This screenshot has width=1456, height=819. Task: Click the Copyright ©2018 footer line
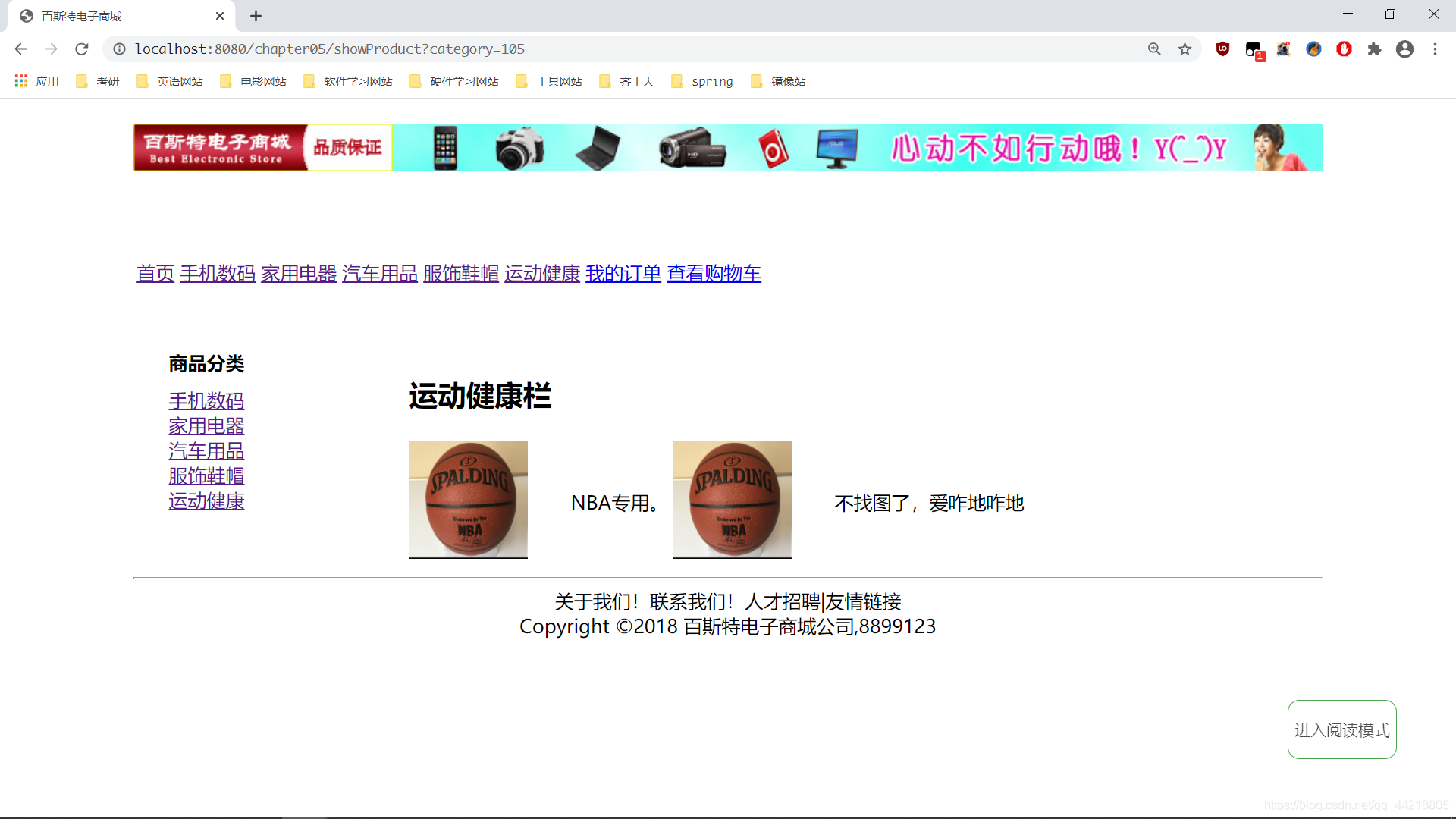(727, 627)
